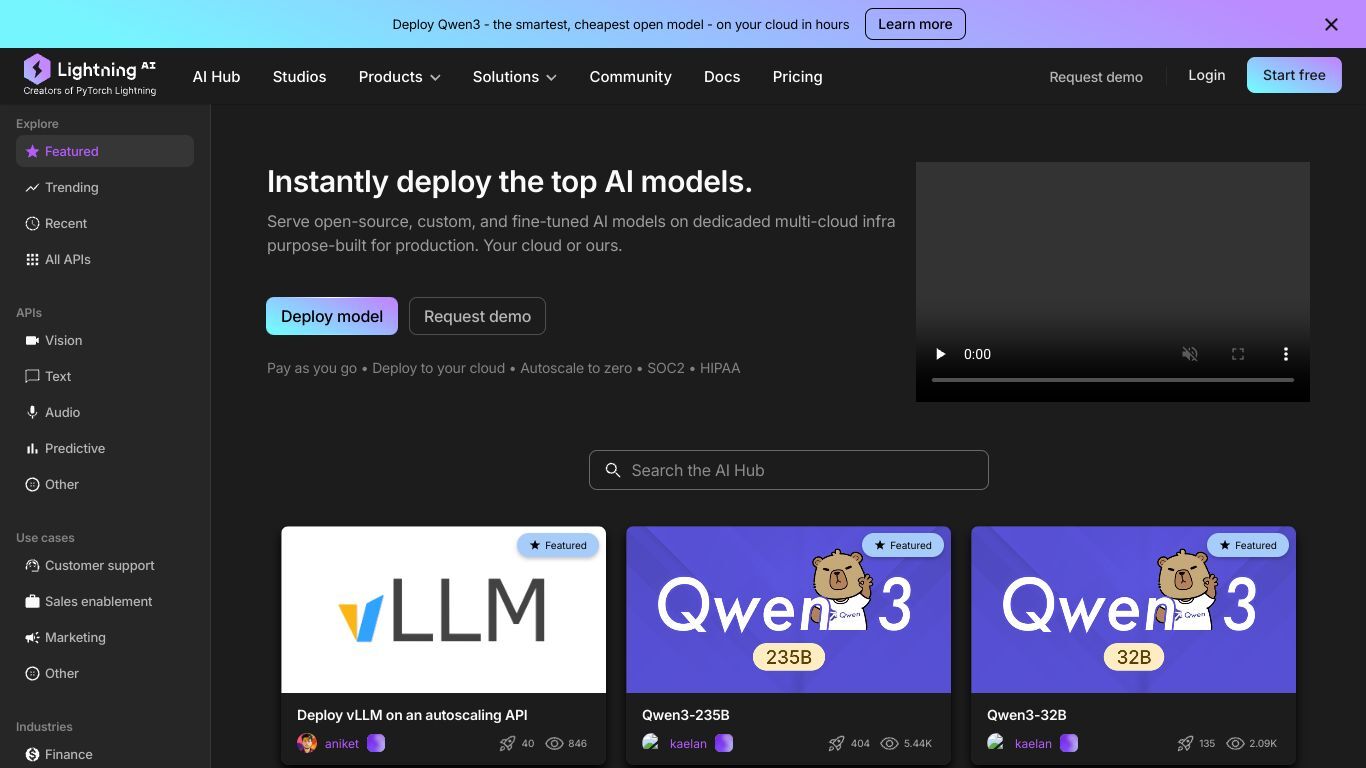Click the Sales enablement briefcase icon
The width and height of the screenshot is (1366, 768).
32,602
